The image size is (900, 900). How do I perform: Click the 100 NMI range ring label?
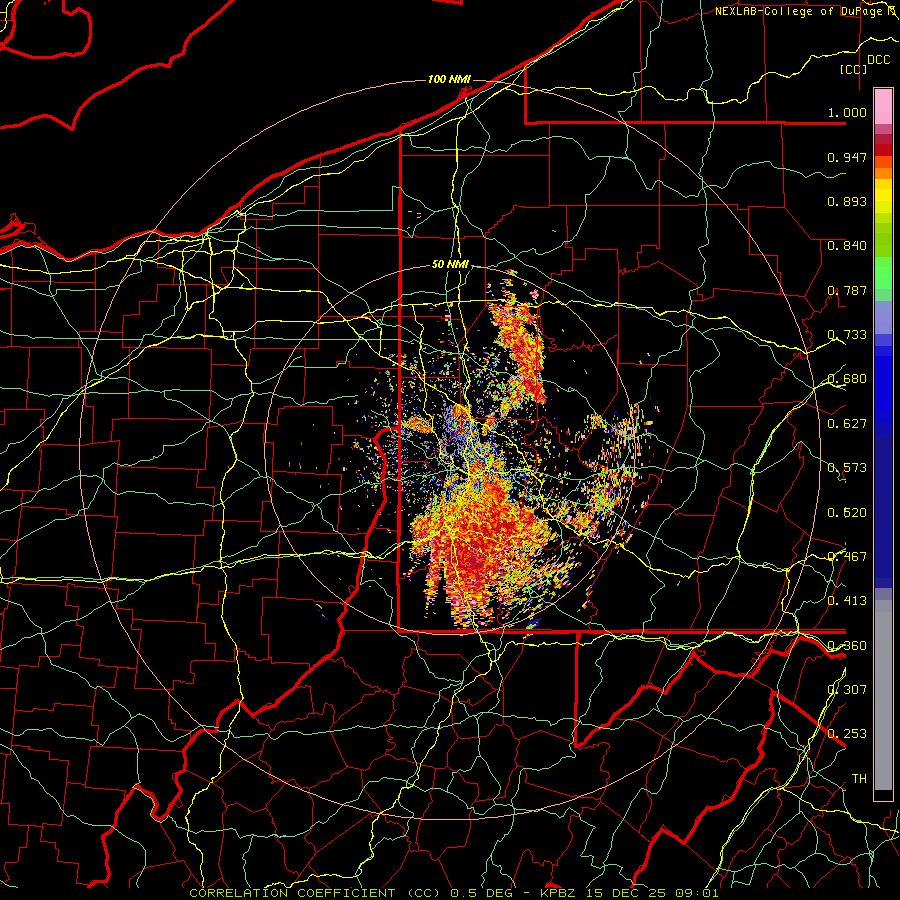pyautogui.click(x=449, y=79)
